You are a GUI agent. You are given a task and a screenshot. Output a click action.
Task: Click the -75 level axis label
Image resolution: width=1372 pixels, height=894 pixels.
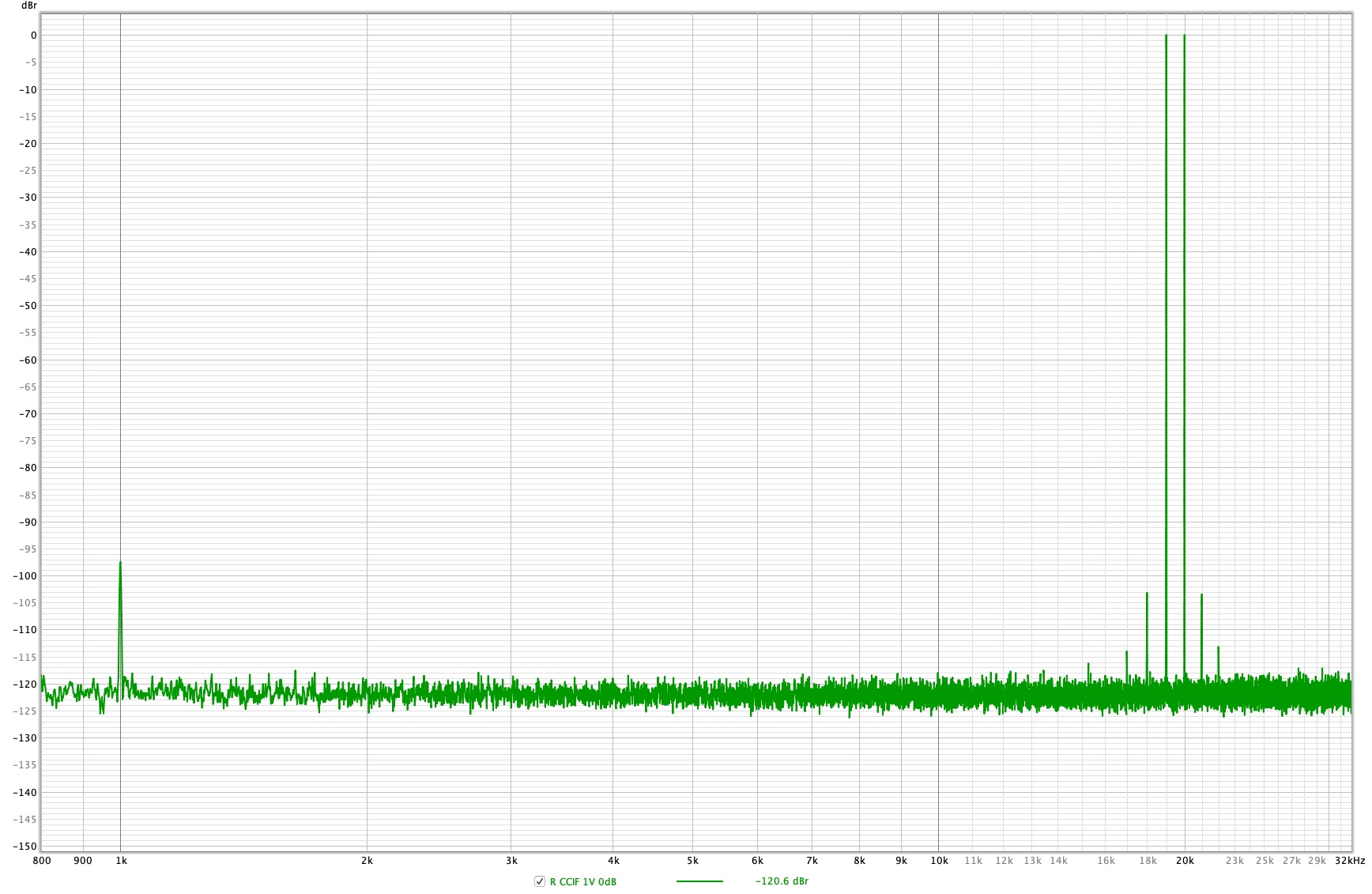[28, 441]
